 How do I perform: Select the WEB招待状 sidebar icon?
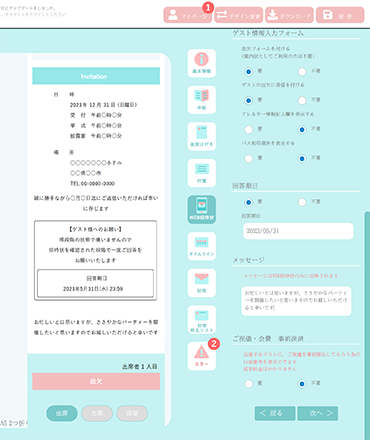click(202, 210)
